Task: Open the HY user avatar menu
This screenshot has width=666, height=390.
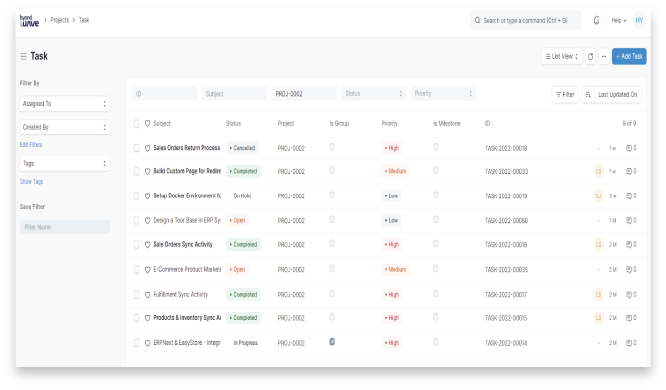Action: [x=639, y=20]
